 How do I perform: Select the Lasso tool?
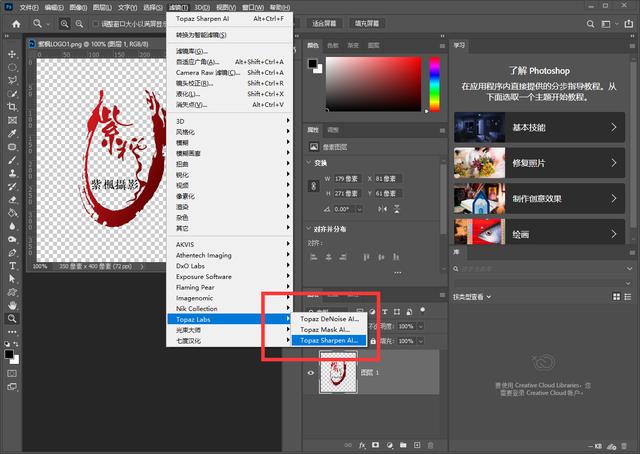pyautogui.click(x=12, y=80)
